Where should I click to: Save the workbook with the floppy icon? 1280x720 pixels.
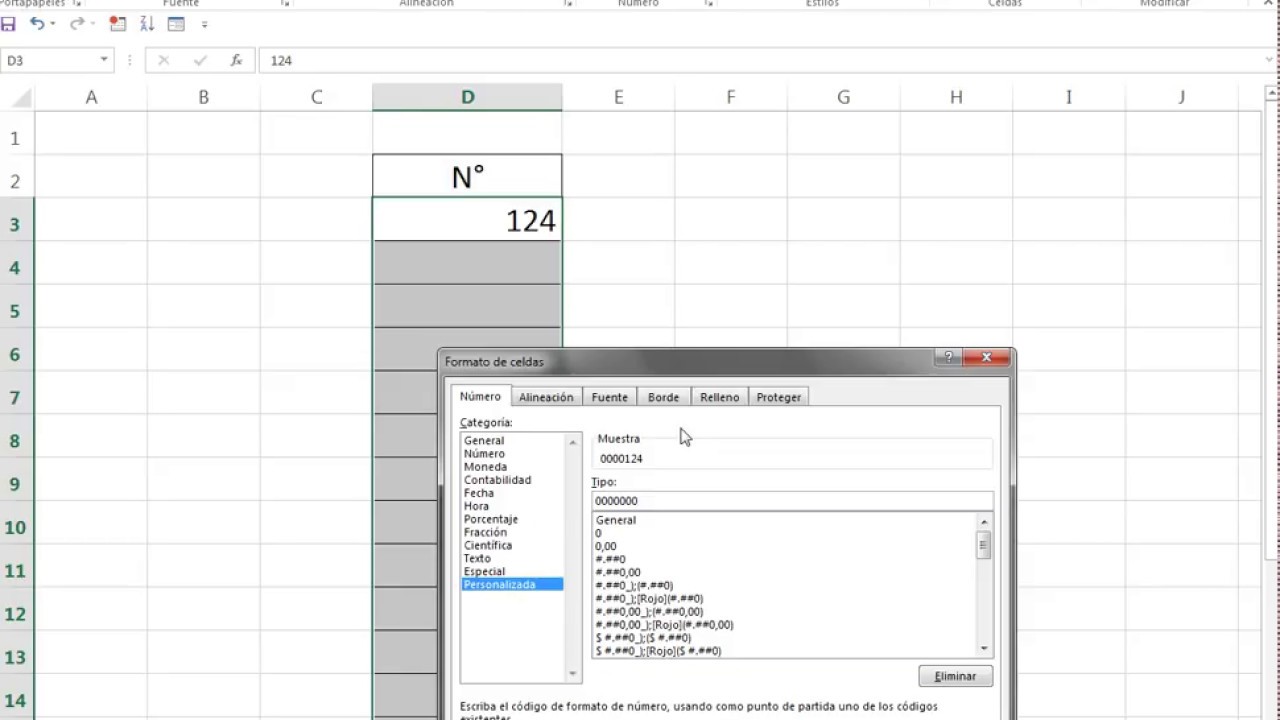(9, 24)
